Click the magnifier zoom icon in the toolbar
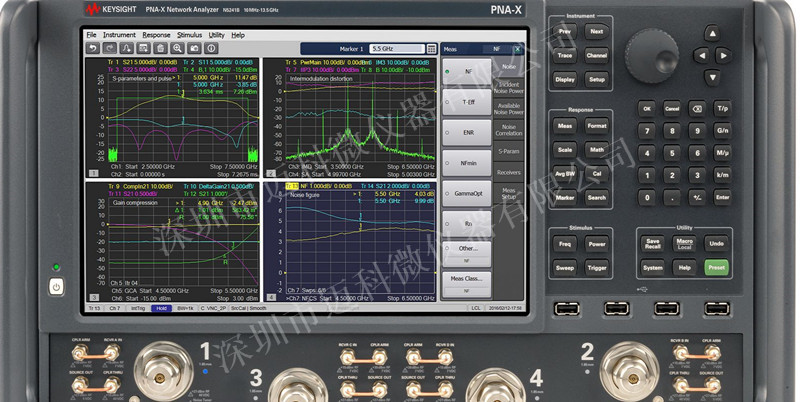 (177, 48)
